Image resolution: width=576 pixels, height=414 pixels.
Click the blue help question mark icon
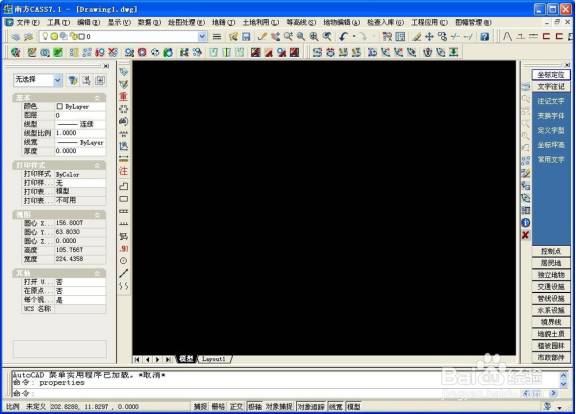[485, 36]
